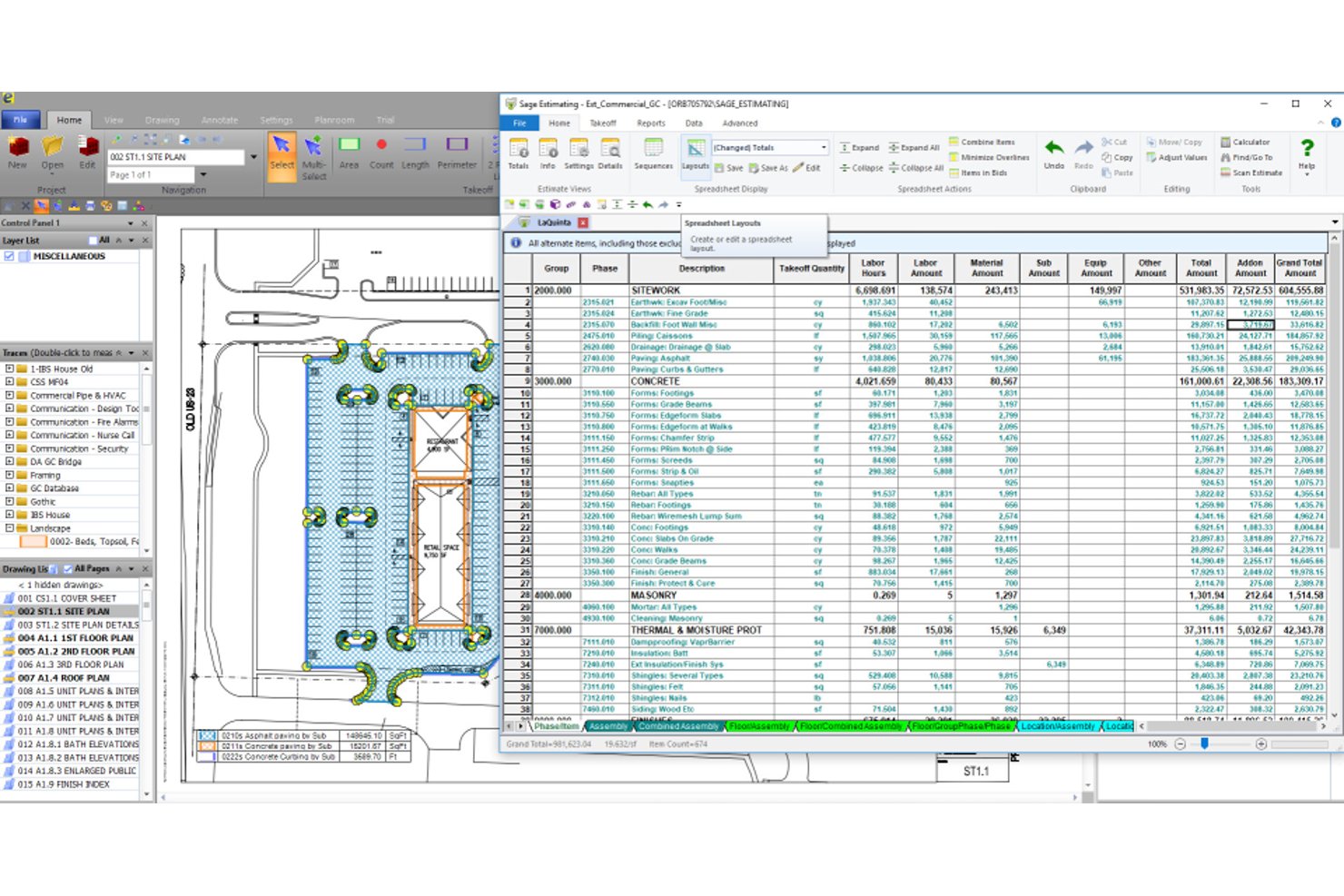Open the Totals estimate view
Image resolution: width=1344 pixels, height=896 pixels.
tap(519, 153)
